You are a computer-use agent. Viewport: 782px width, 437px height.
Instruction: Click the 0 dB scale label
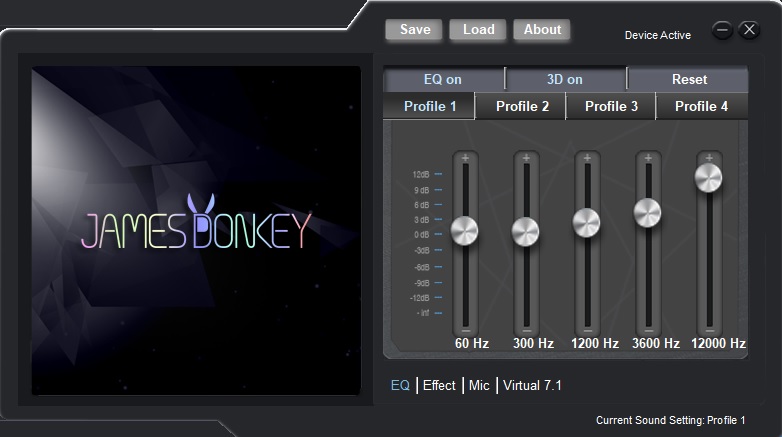421,234
